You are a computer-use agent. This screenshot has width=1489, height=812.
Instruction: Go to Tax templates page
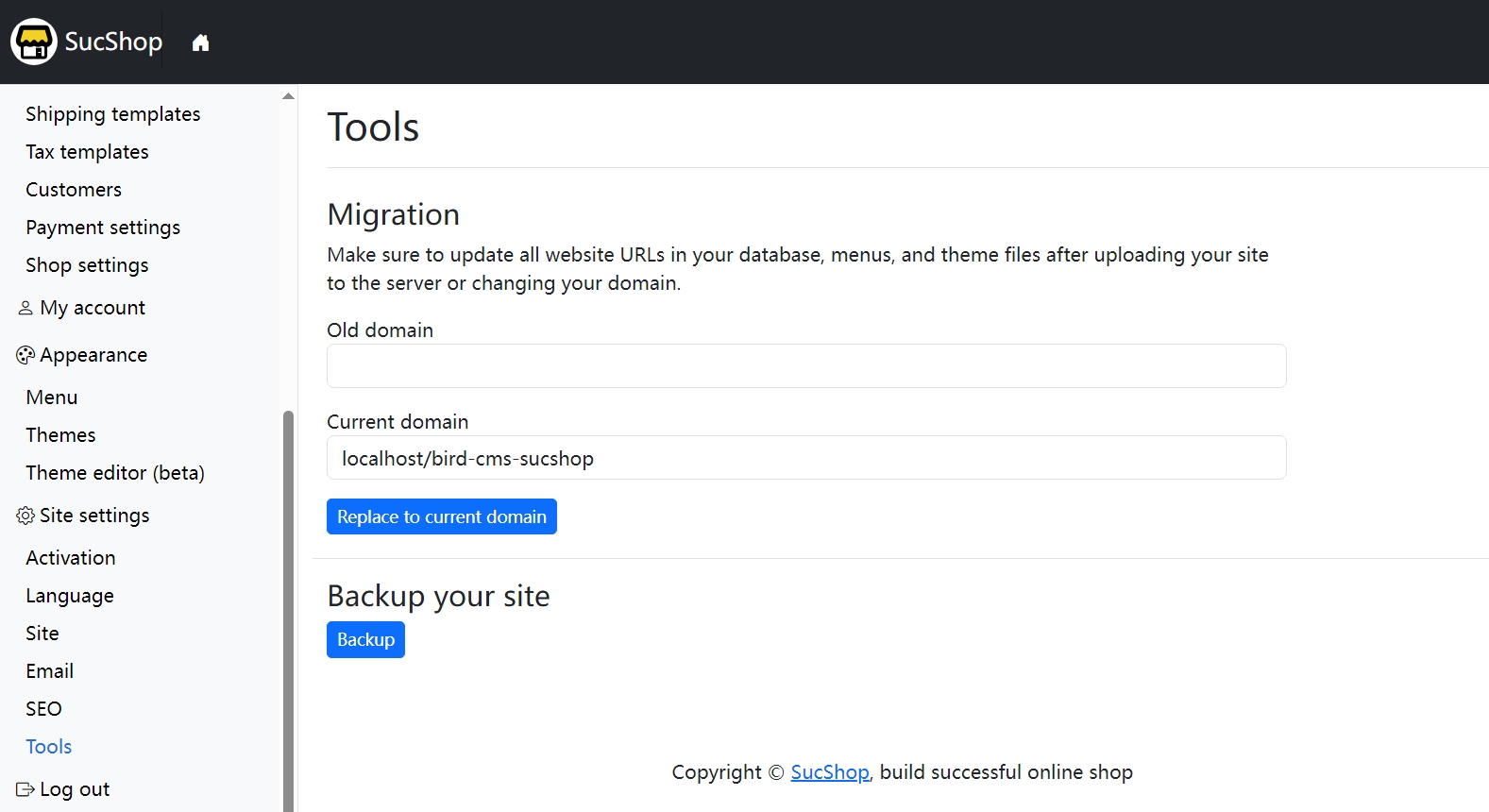point(87,152)
